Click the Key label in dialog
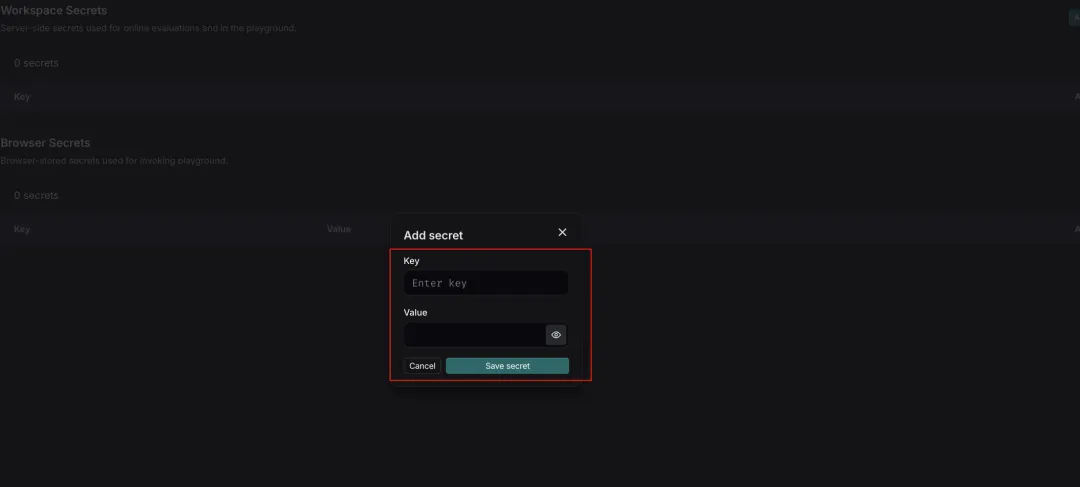 [x=411, y=261]
